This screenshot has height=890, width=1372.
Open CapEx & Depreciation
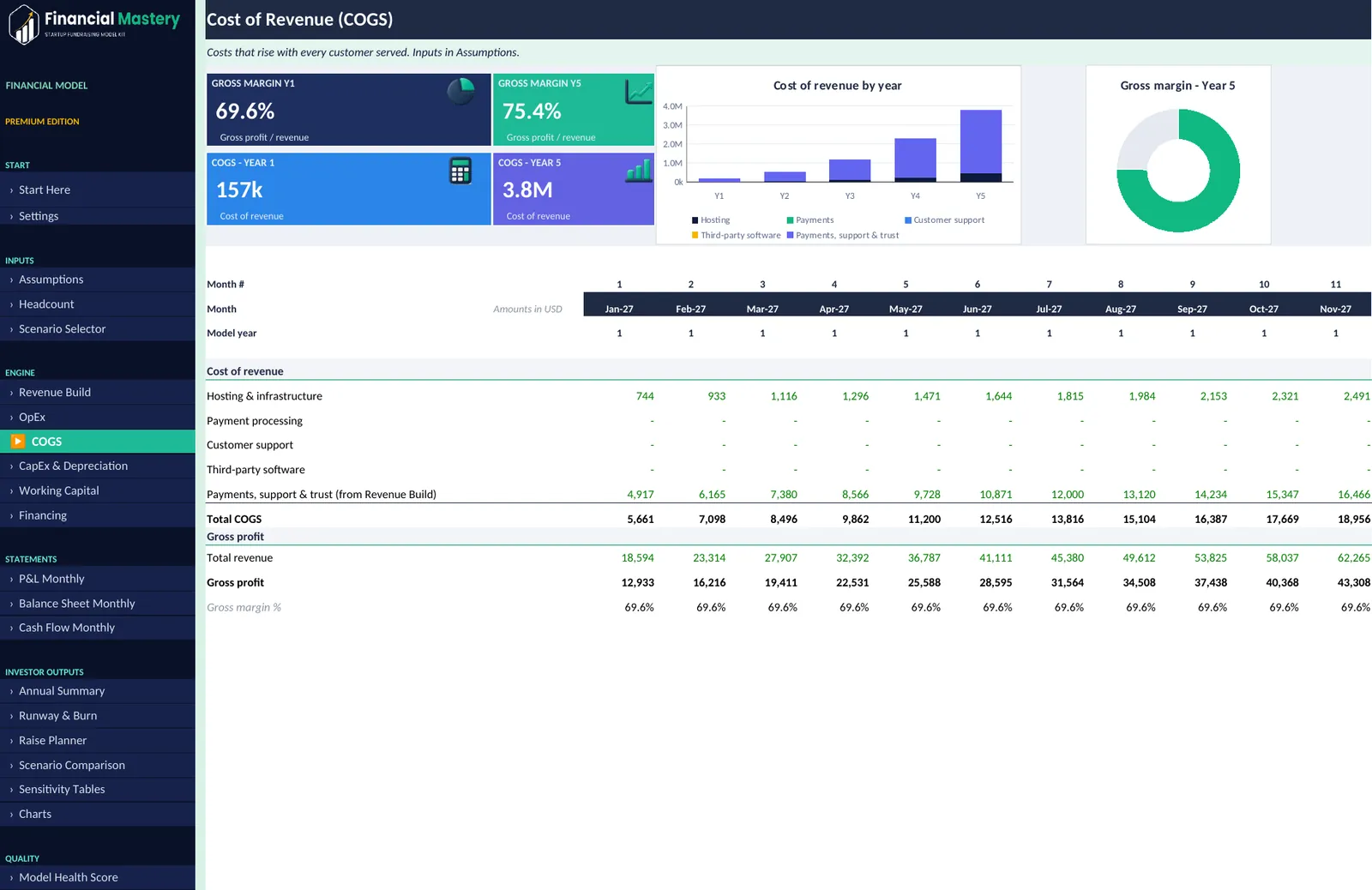coord(98,466)
